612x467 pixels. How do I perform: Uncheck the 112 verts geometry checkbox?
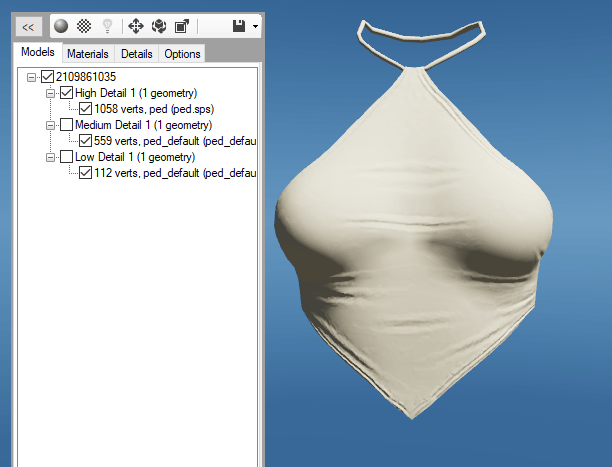(85, 173)
